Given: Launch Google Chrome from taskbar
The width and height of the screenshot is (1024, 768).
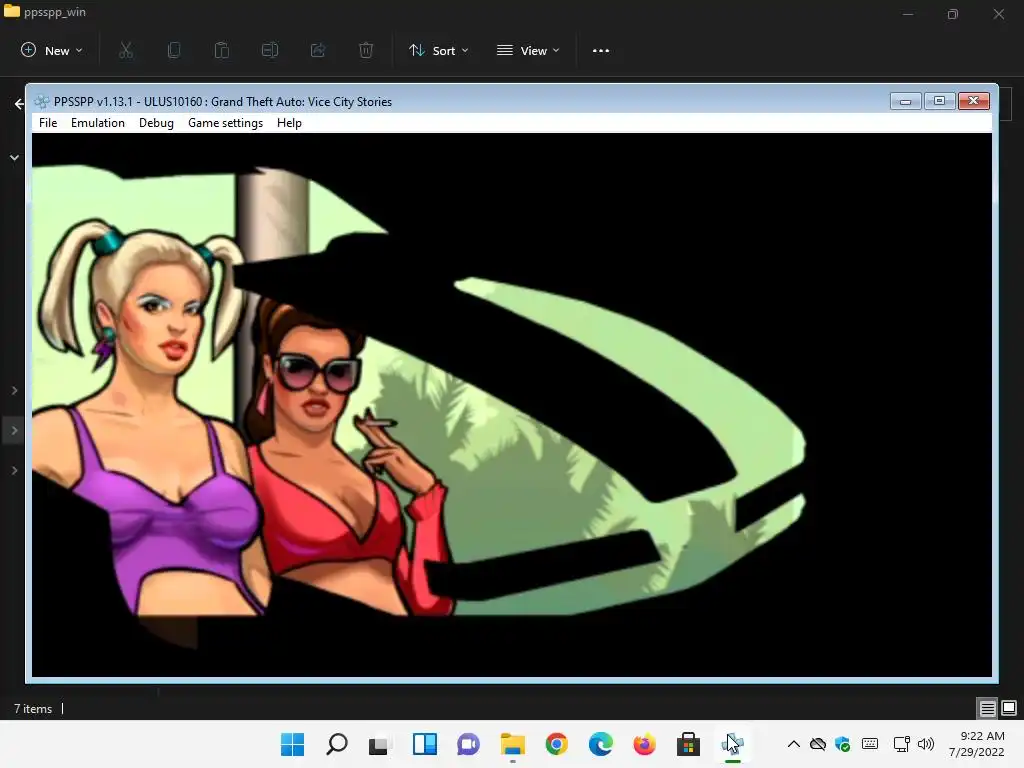Looking at the screenshot, I should (556, 744).
